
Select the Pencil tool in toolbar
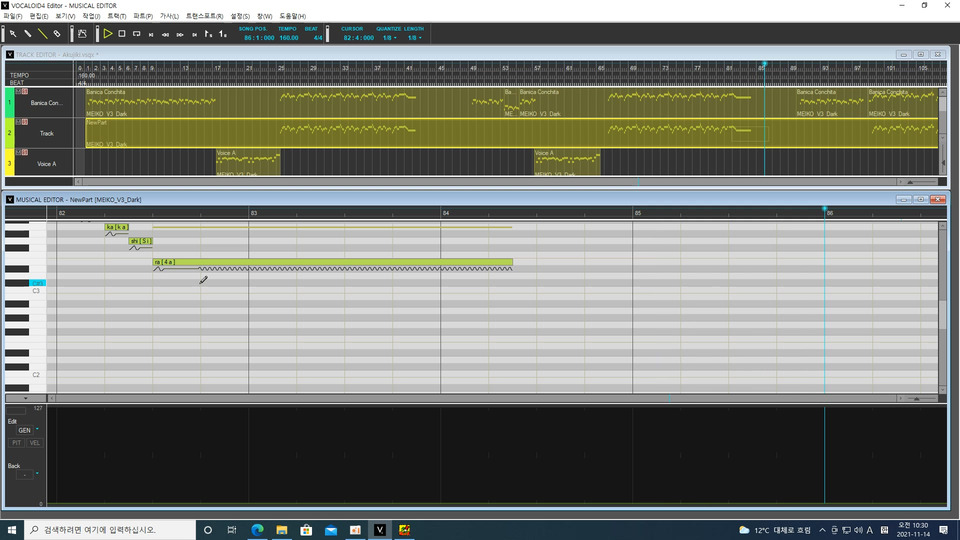point(28,34)
